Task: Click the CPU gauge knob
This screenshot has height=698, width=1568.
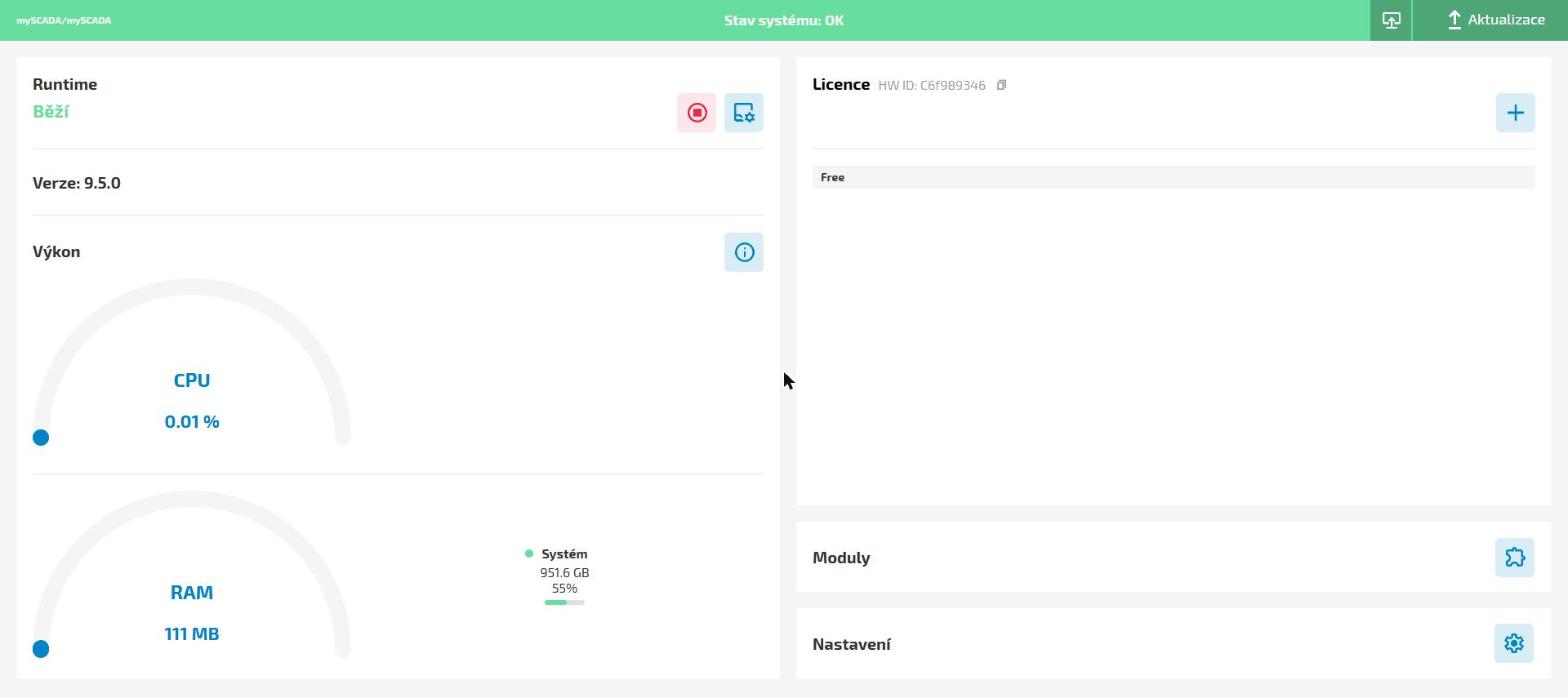Action: [x=41, y=437]
